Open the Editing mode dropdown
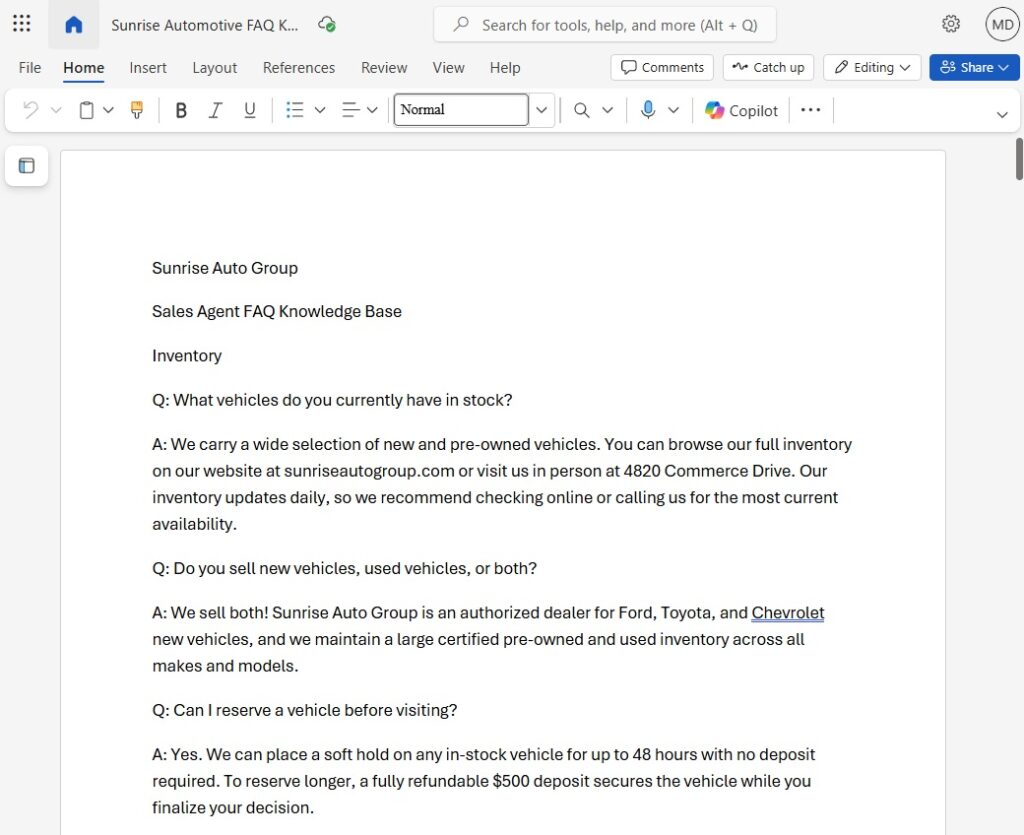 pyautogui.click(x=873, y=67)
